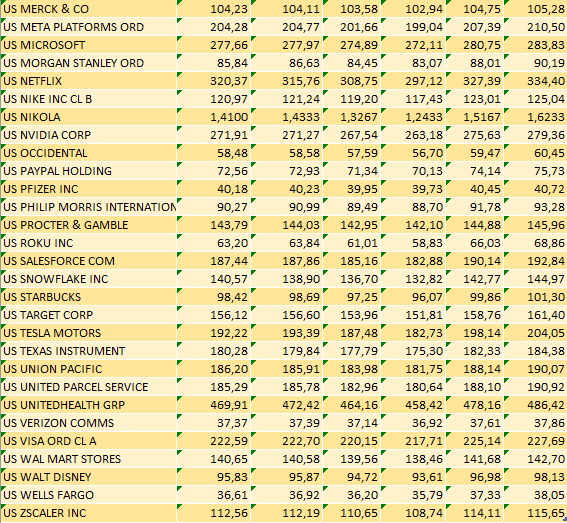Click Wells Fargo value 36,92
567x523 pixels.
coord(304,496)
